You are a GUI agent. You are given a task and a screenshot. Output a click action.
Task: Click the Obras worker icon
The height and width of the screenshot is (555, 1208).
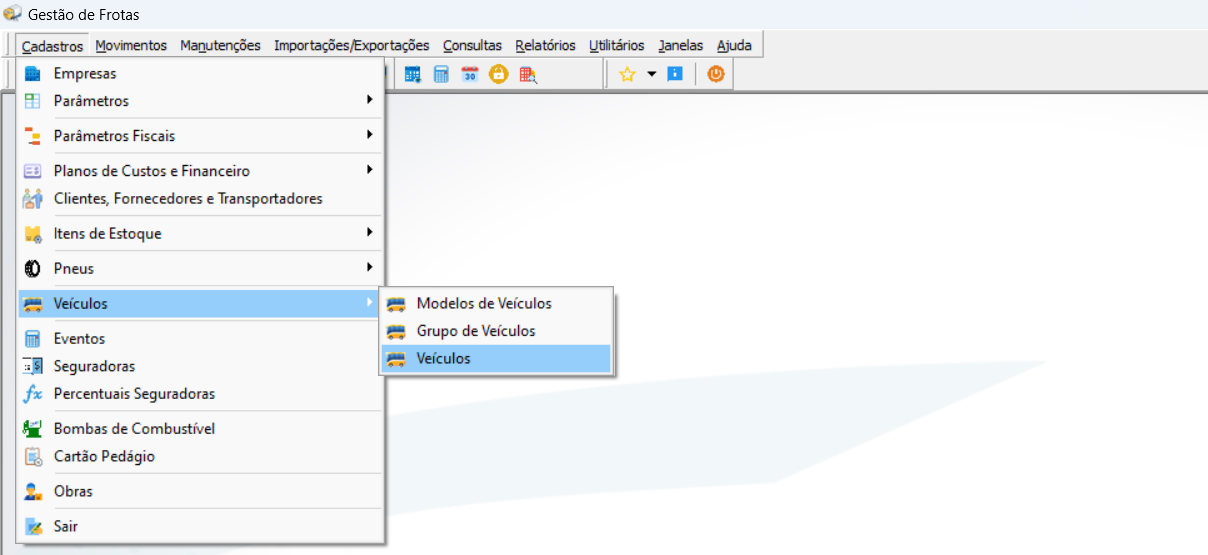click(x=33, y=492)
